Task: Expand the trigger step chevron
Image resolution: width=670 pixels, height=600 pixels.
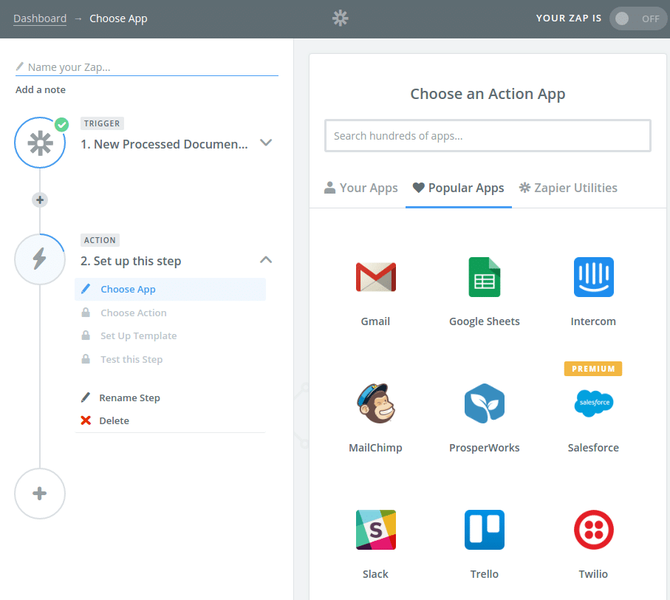Action: tap(266, 143)
